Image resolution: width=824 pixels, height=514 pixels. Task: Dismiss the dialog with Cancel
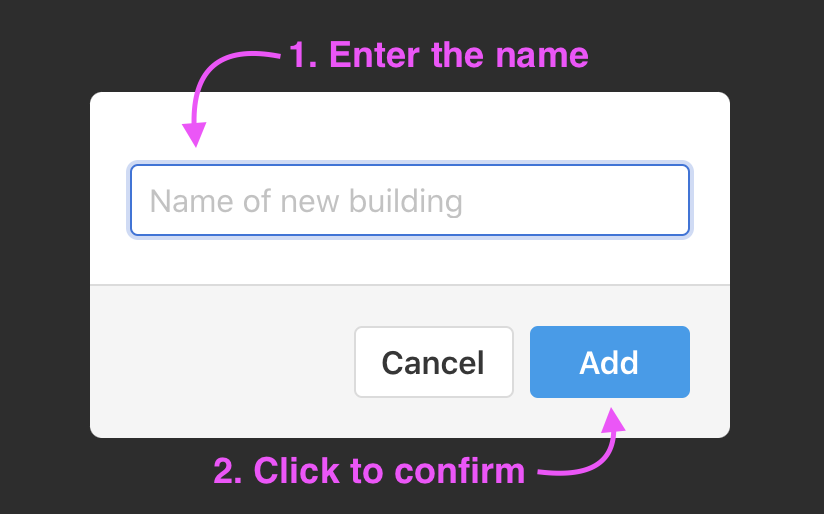pos(434,362)
